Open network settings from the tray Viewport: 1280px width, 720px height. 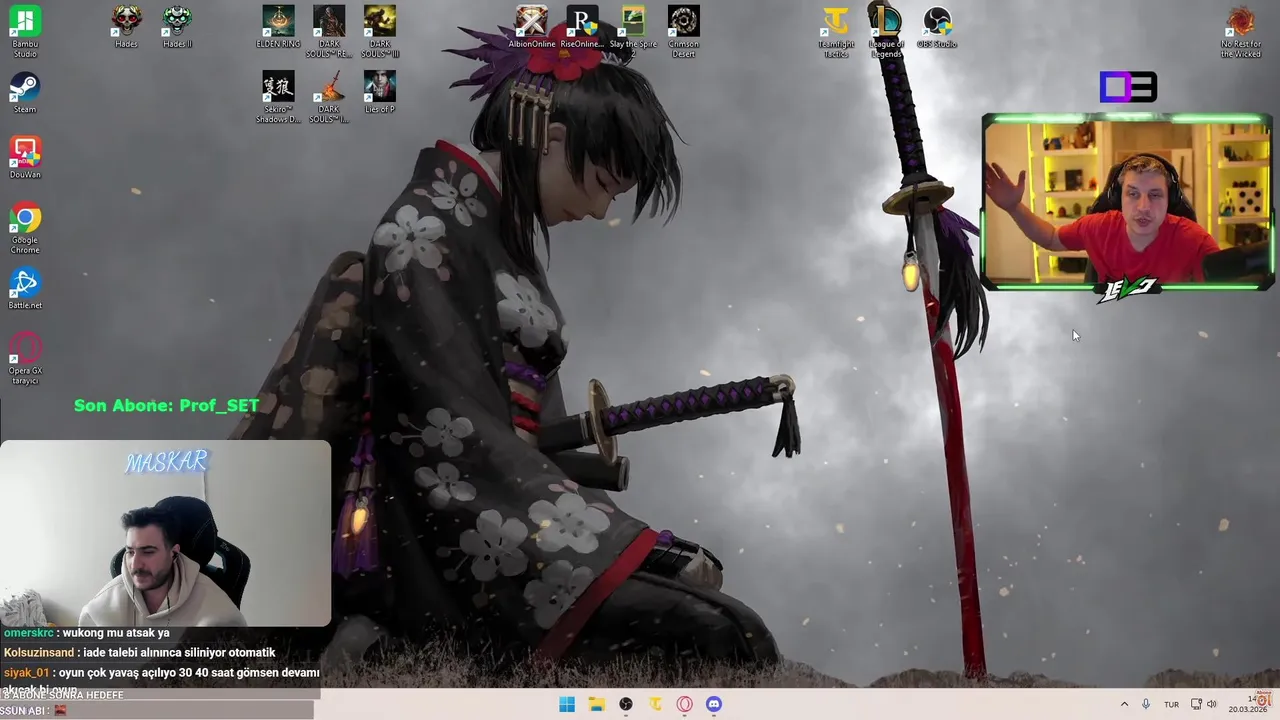tap(1196, 704)
